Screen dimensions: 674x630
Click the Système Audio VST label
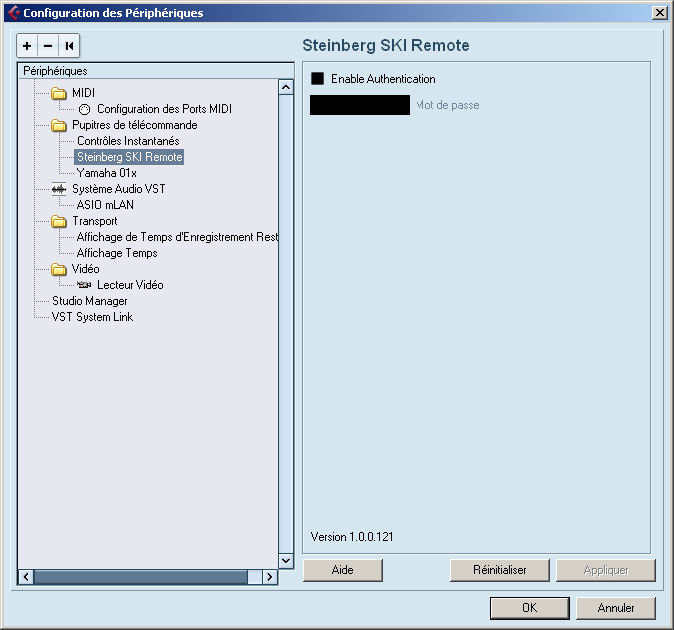(x=119, y=189)
